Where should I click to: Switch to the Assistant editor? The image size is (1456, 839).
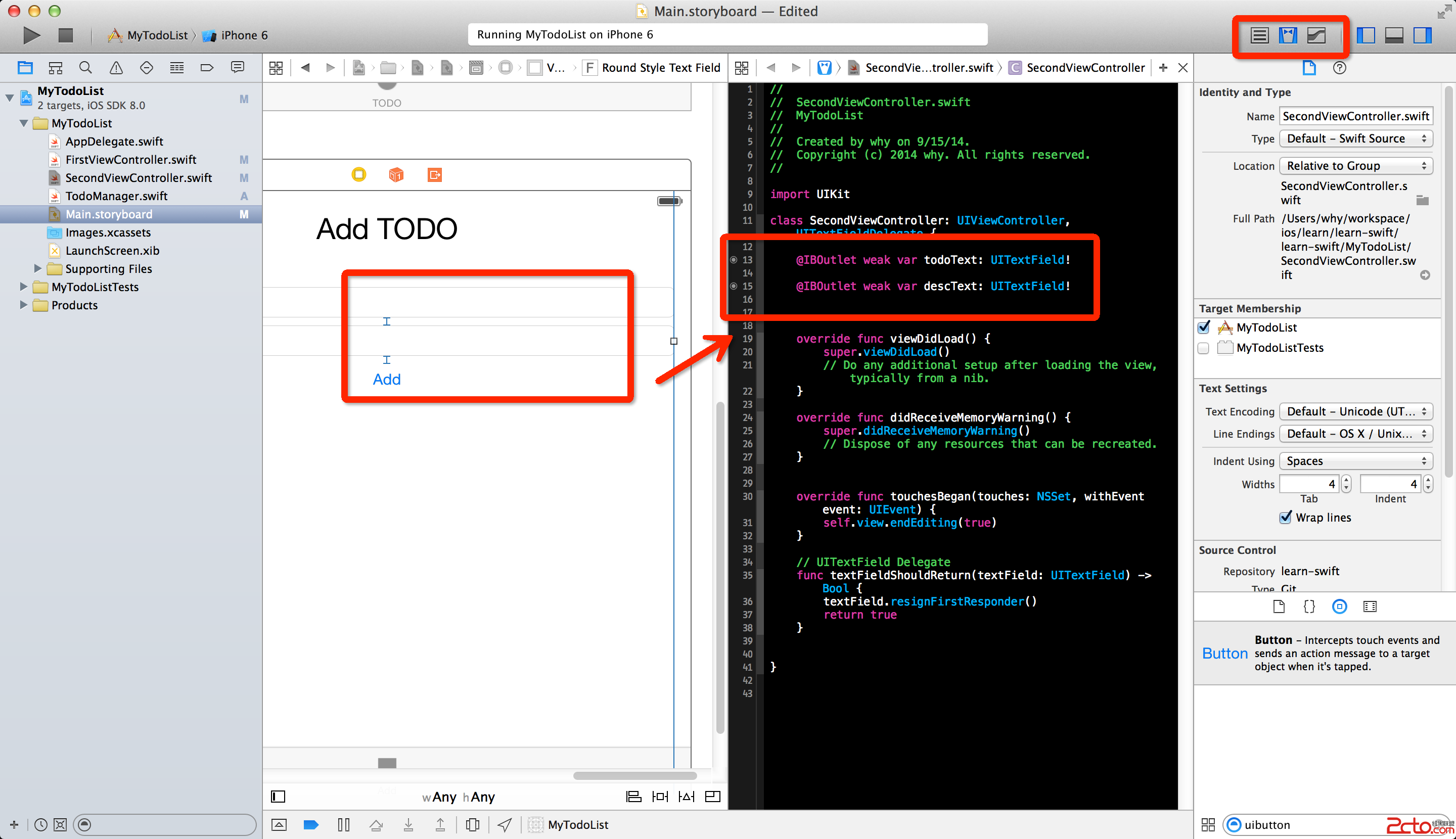tap(1288, 35)
